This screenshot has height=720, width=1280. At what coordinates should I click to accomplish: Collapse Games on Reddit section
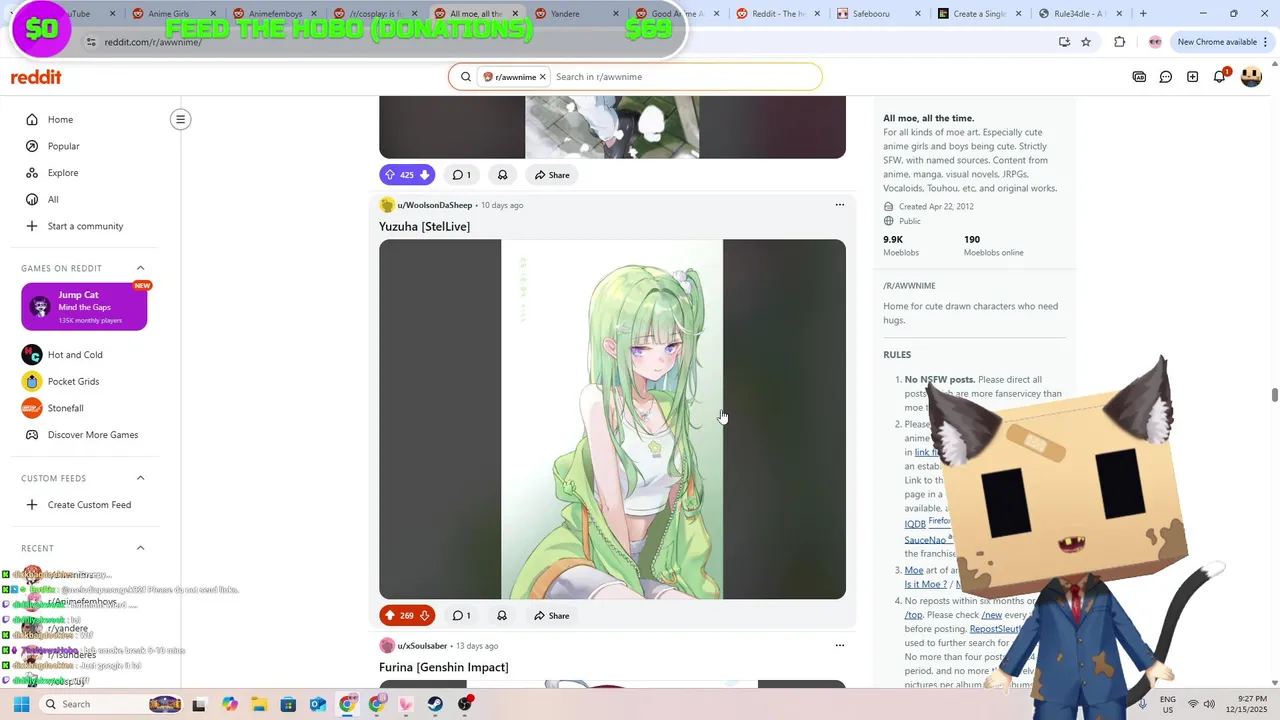coord(140,268)
